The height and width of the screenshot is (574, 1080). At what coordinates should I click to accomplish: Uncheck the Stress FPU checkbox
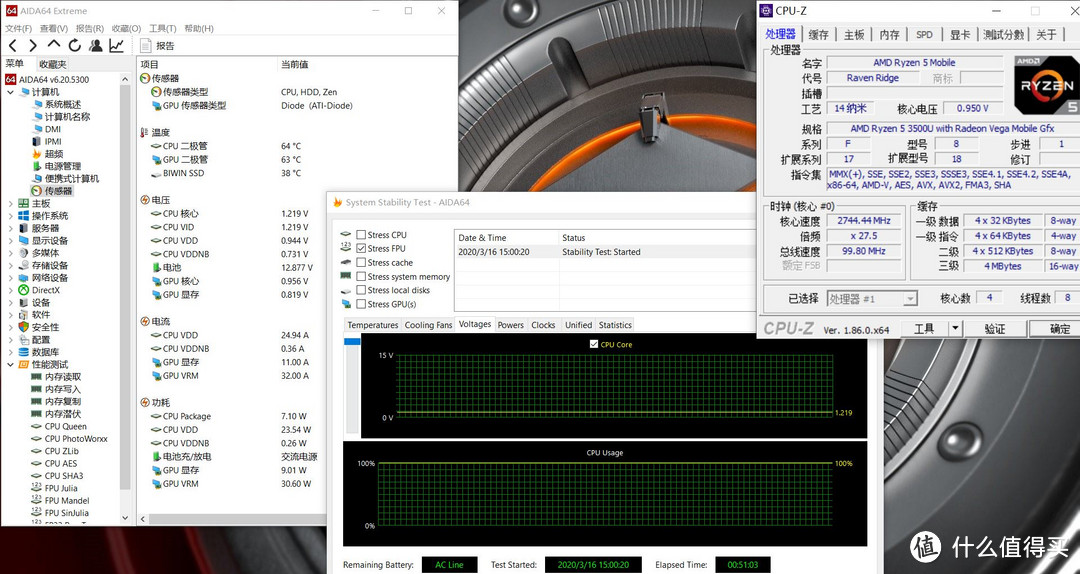(361, 249)
